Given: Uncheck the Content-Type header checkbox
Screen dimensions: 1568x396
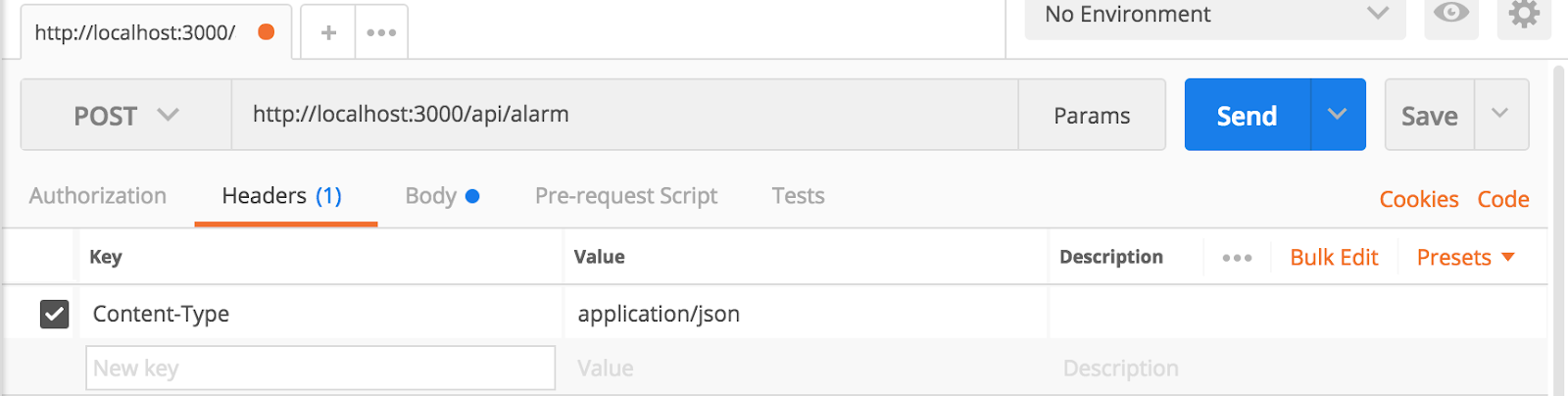Looking at the screenshot, I should point(54,314).
